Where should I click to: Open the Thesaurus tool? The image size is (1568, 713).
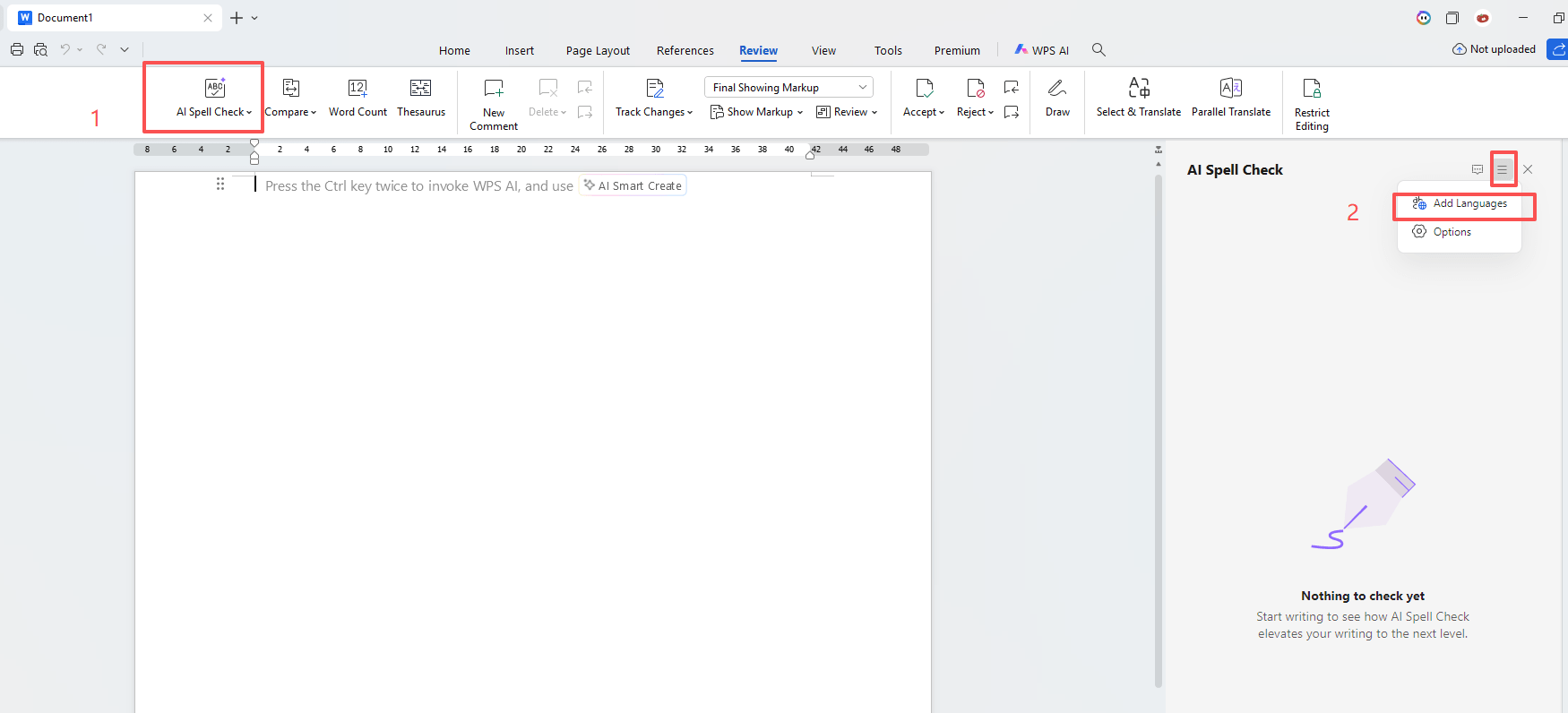420,97
